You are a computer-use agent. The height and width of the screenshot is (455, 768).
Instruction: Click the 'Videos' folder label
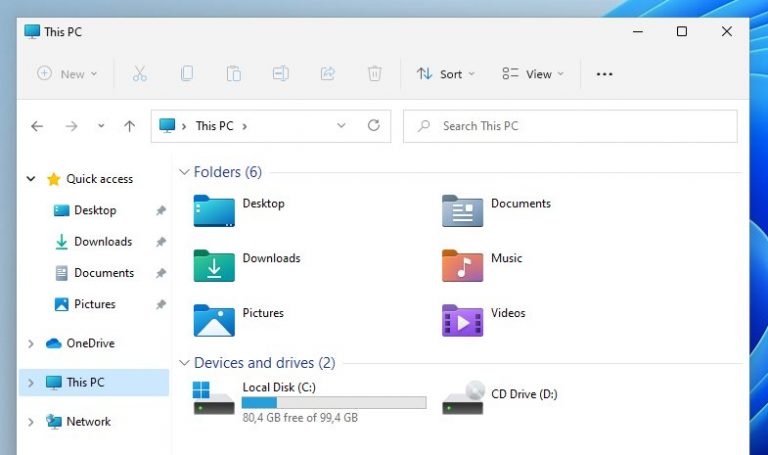click(x=508, y=313)
